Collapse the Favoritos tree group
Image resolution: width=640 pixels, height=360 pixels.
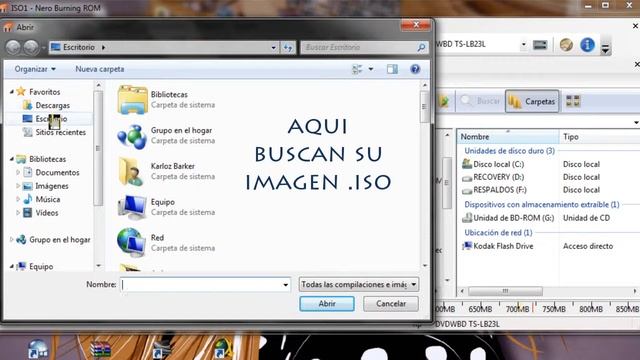pyautogui.click(x=12, y=92)
